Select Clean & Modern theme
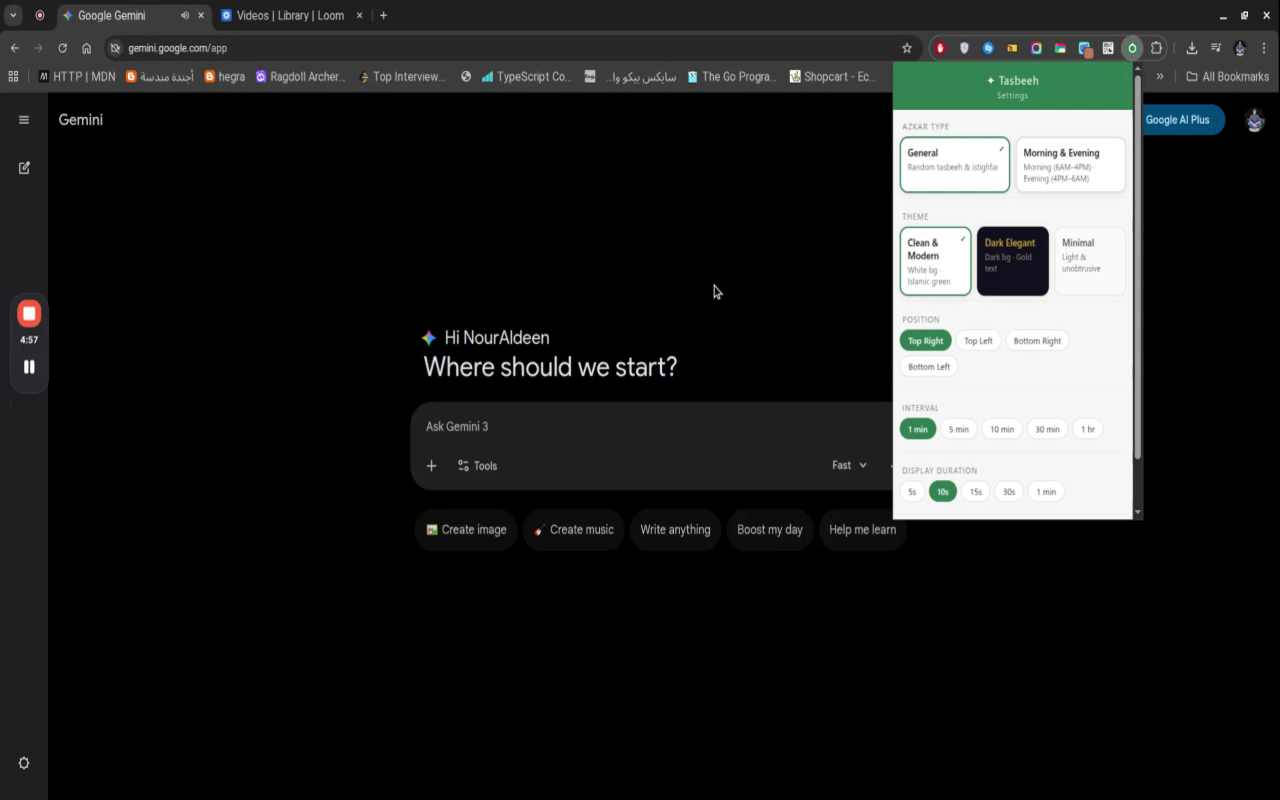This screenshot has height=800, width=1280. click(936, 261)
